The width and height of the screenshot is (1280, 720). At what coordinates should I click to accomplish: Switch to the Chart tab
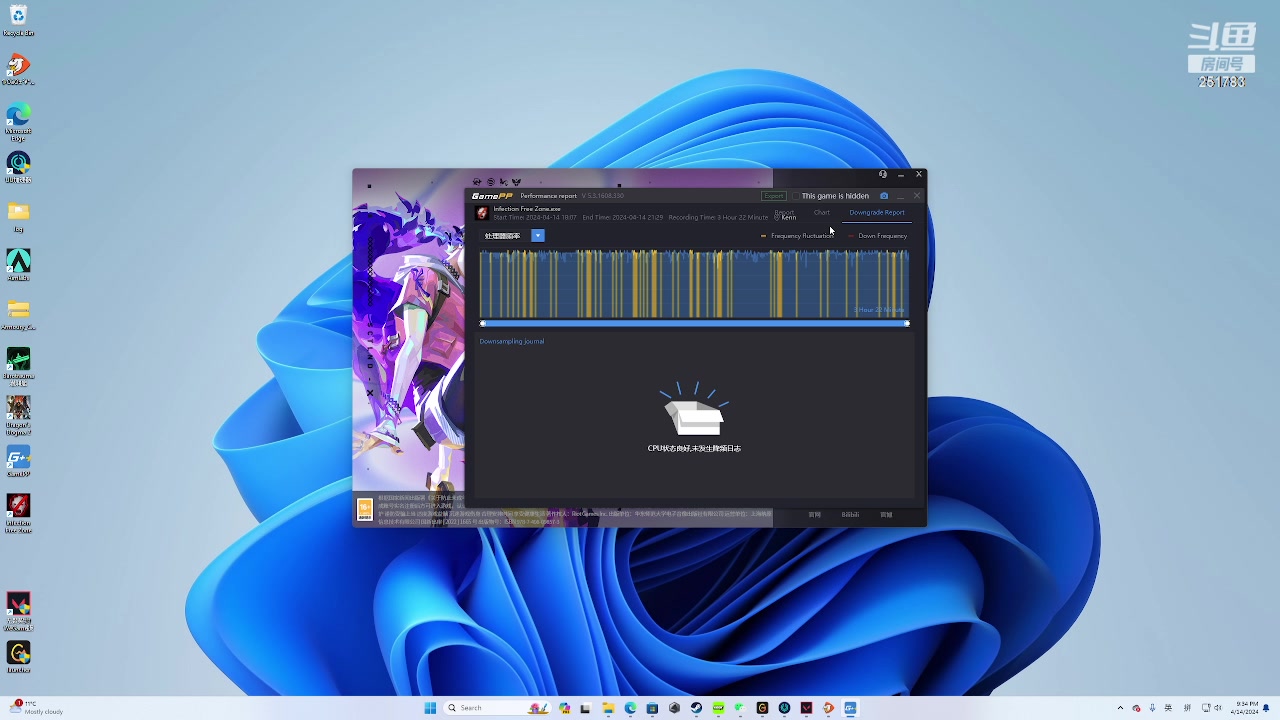click(821, 212)
